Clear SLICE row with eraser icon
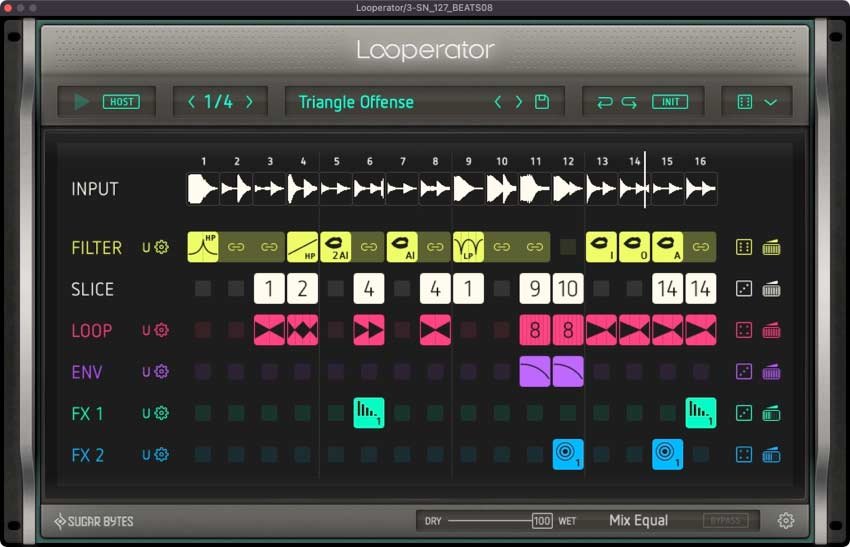This screenshot has width=850, height=547. pos(771,289)
